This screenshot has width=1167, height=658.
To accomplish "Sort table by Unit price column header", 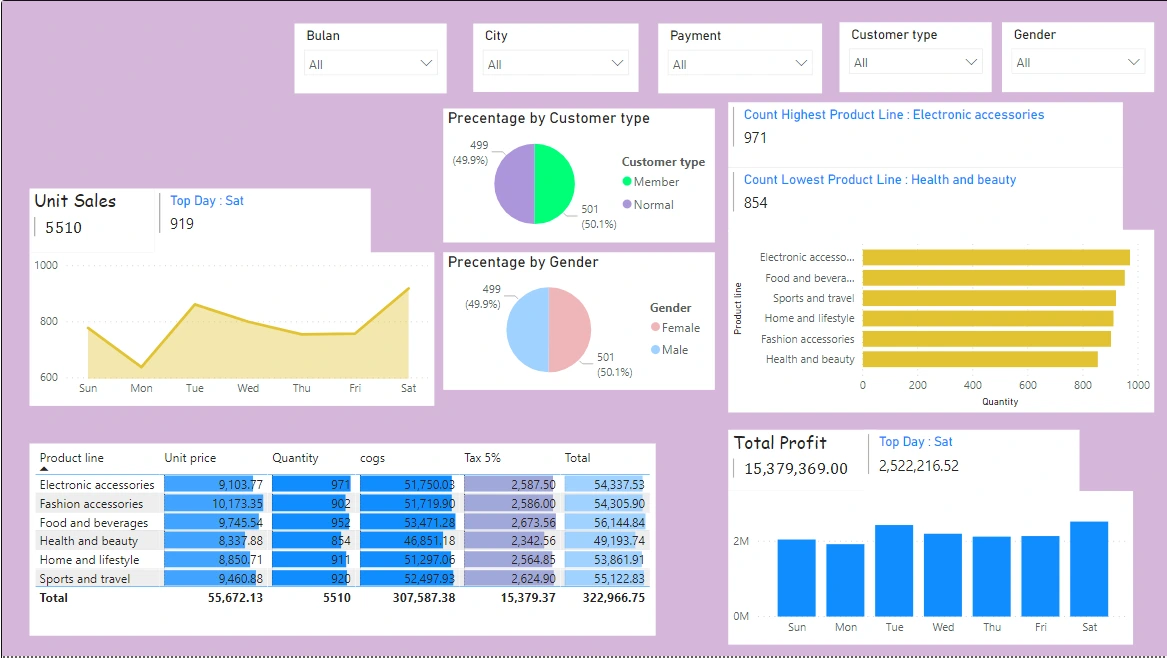I will click(190, 458).
